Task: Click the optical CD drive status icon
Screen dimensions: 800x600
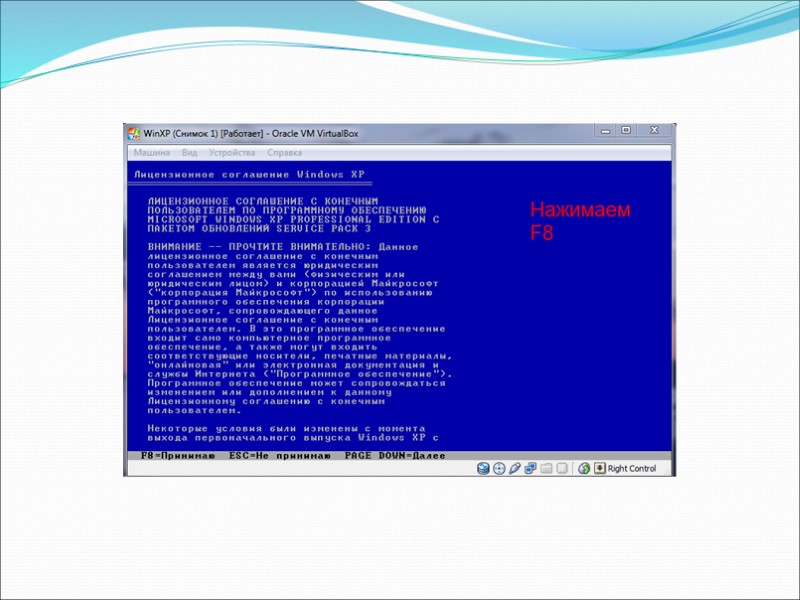Action: [499, 468]
